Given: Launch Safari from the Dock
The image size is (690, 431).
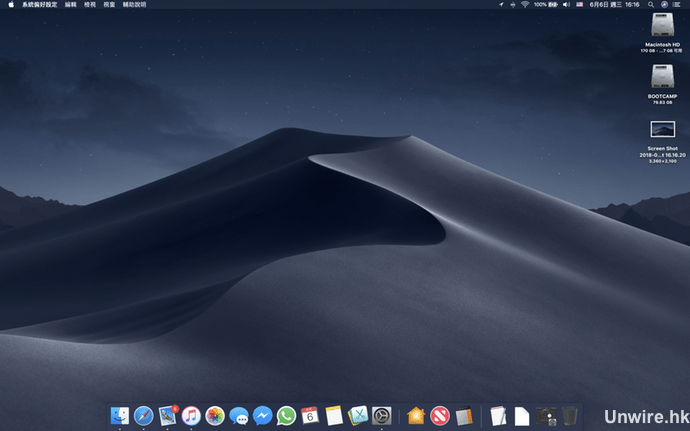Looking at the screenshot, I should click(143, 416).
